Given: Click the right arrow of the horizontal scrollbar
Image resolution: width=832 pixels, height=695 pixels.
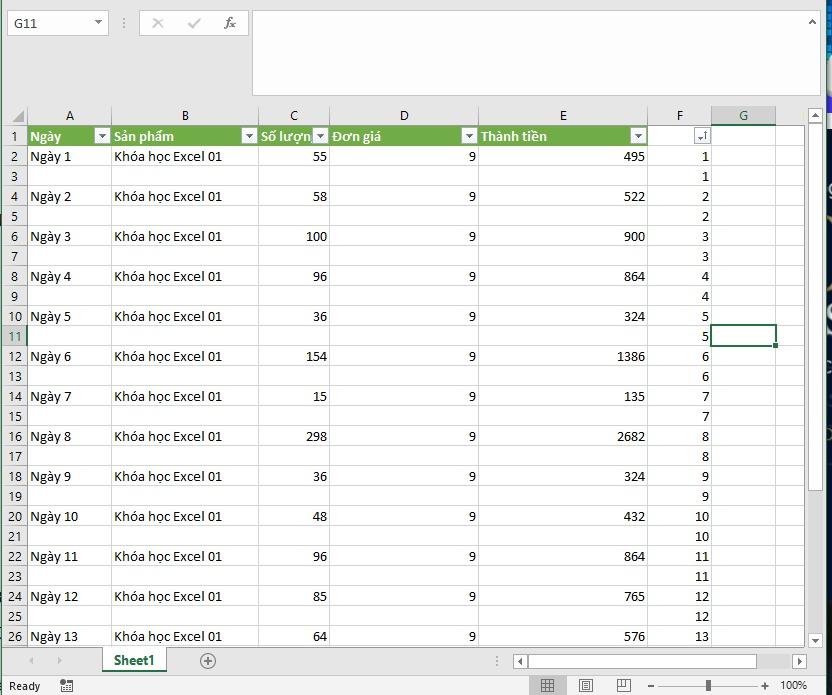Looking at the screenshot, I should coord(797,661).
